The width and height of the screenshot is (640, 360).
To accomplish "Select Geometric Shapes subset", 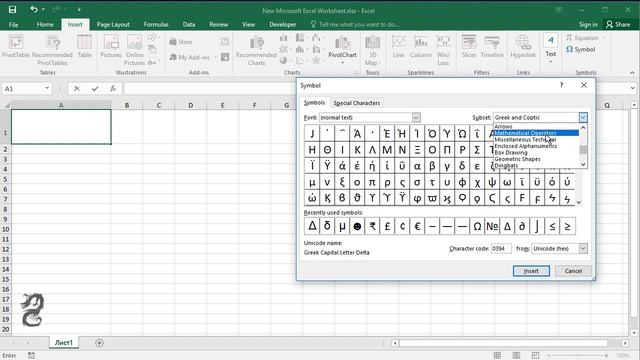I will (536, 159).
